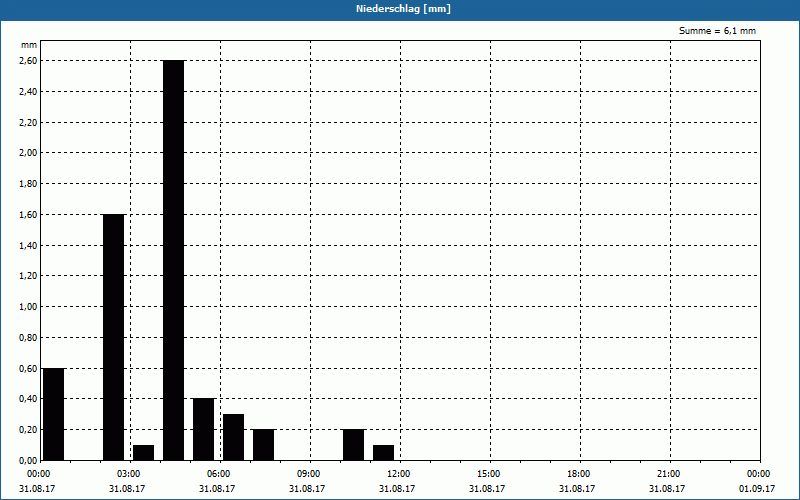Click the 01.09.17 date label

click(758, 489)
